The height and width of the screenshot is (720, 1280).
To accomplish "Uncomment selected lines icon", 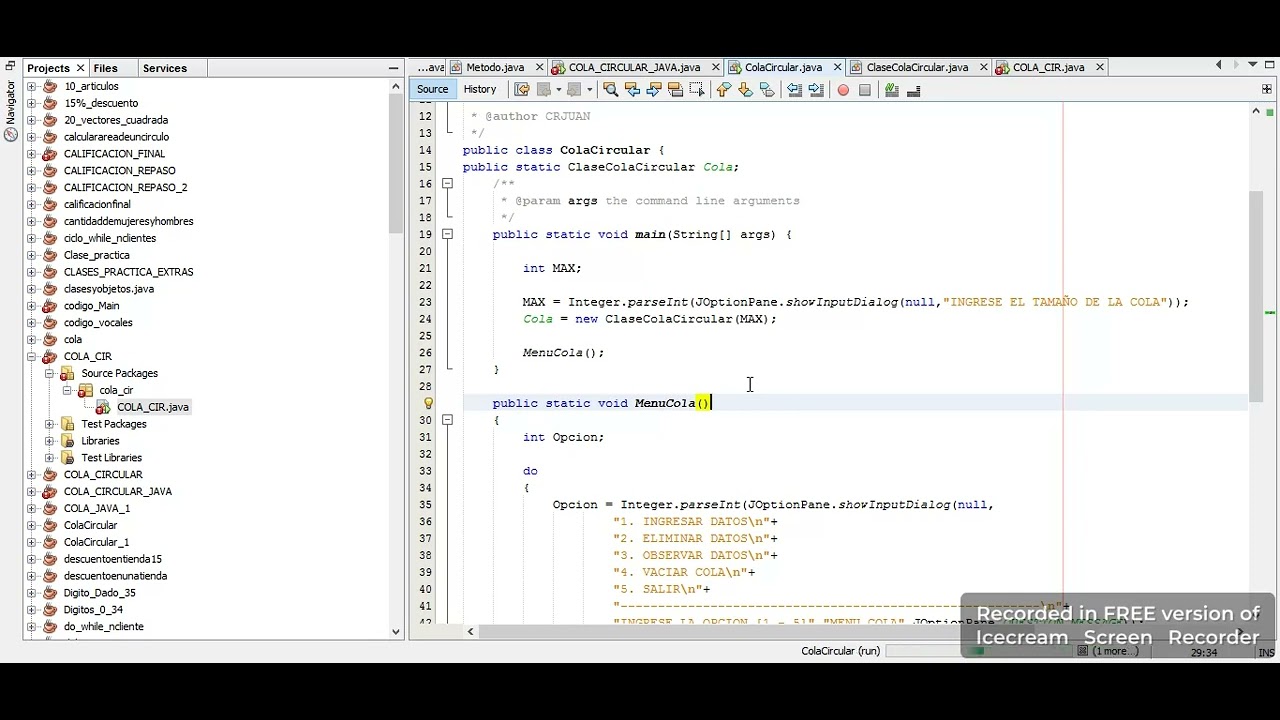I will 913,90.
